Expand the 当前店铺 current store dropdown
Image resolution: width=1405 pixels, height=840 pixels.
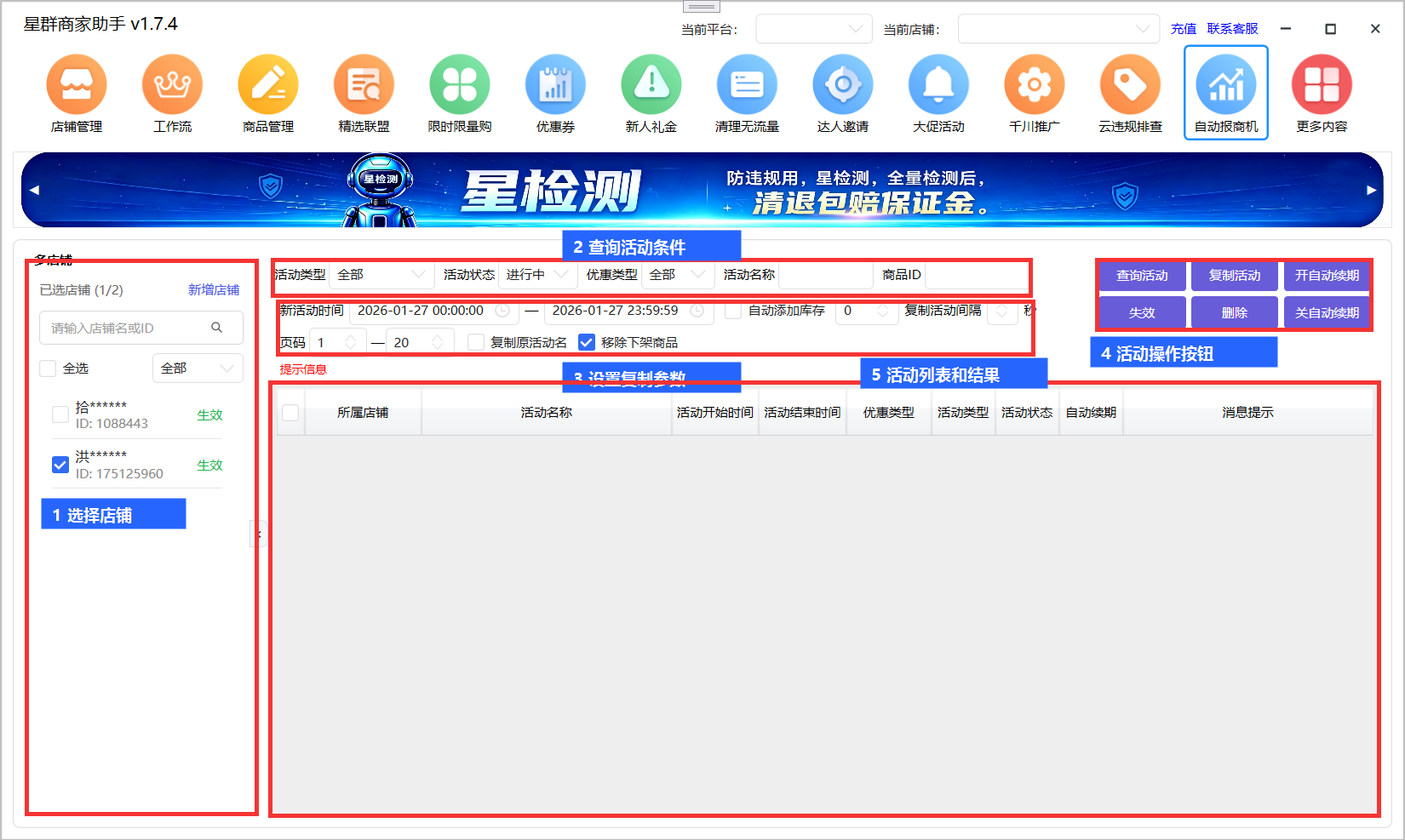[1058, 29]
